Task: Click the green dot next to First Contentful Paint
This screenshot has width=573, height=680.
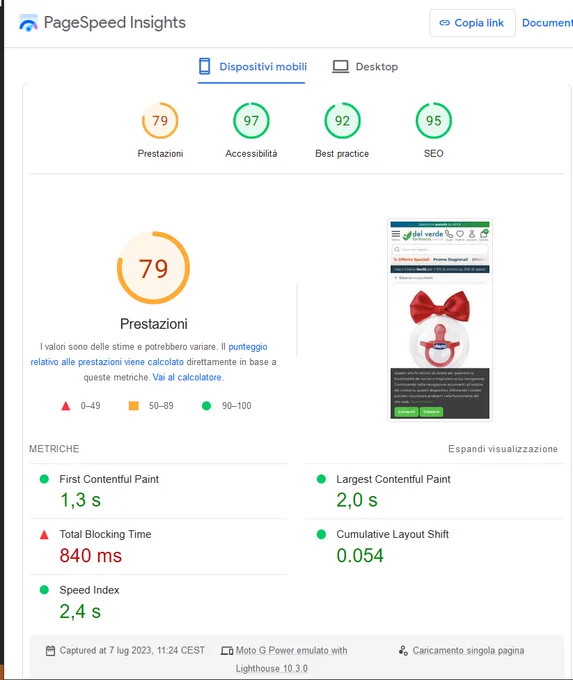Action: pos(44,479)
